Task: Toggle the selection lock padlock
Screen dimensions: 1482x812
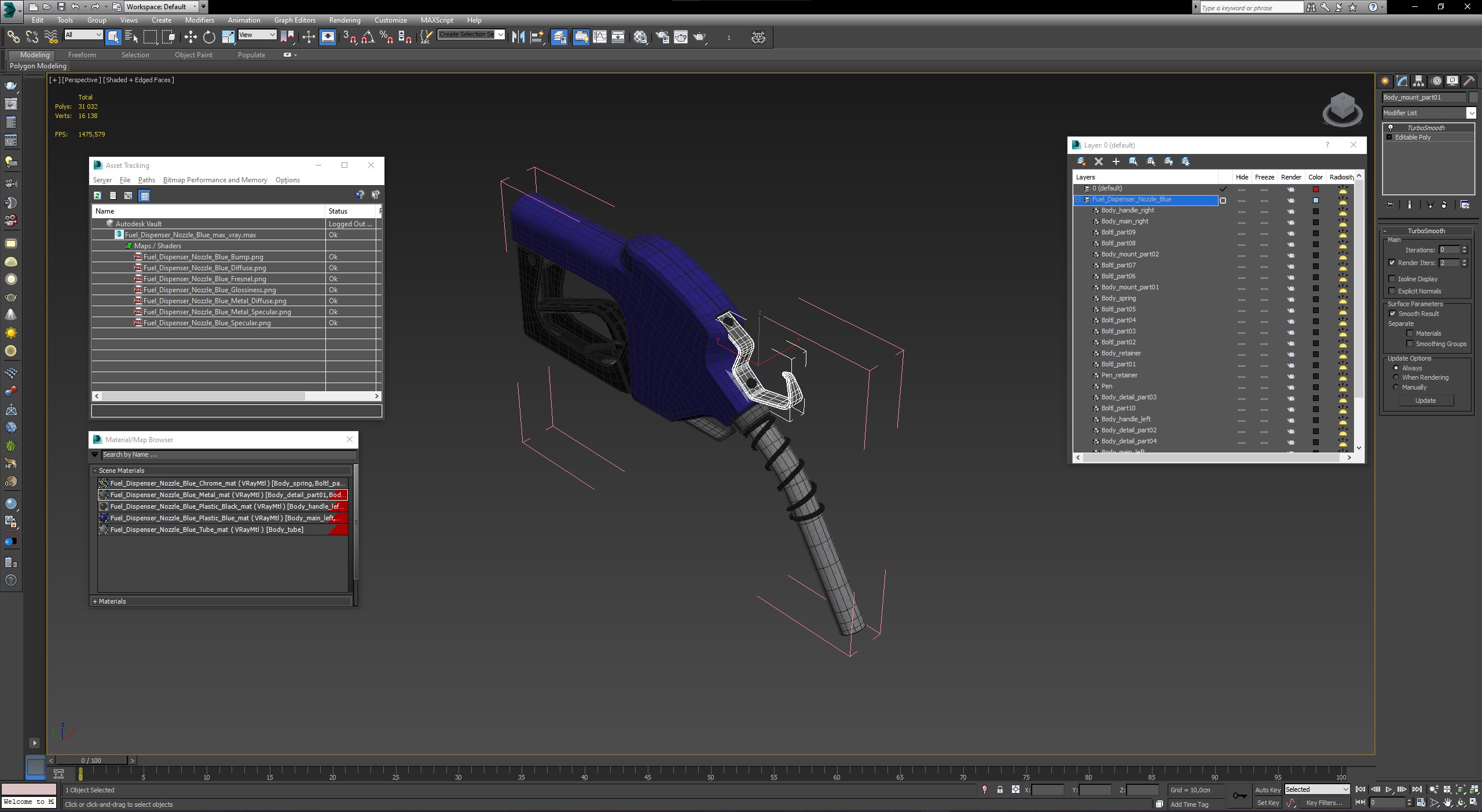Action: point(1000,790)
